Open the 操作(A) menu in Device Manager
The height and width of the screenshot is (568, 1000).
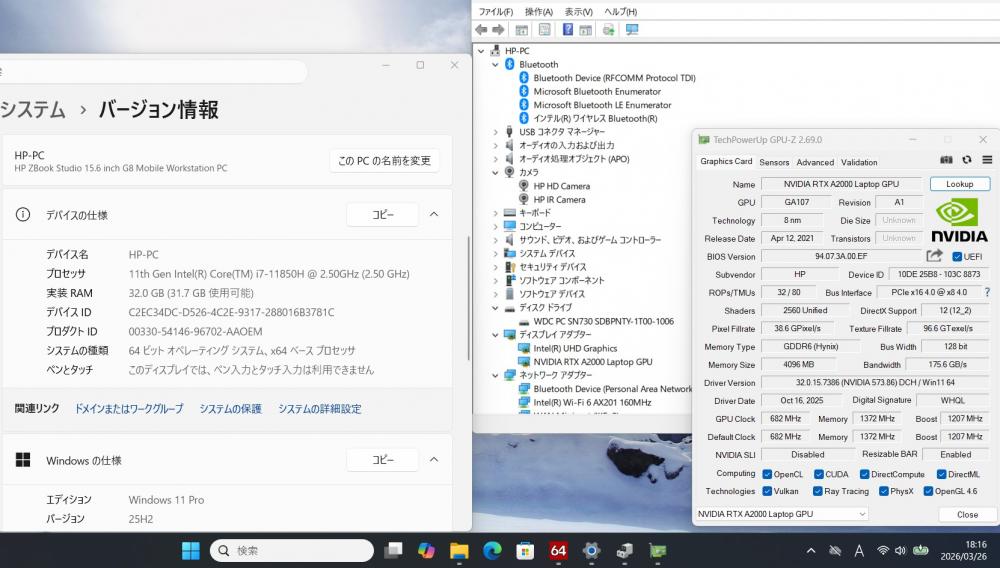pyautogui.click(x=539, y=11)
